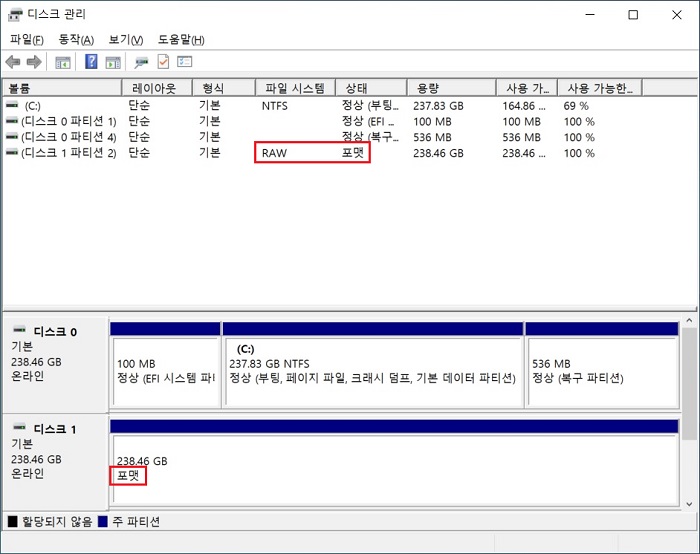Screen dimensions: 700x554
Task: Click the RAW file system cell
Action: tap(274, 153)
